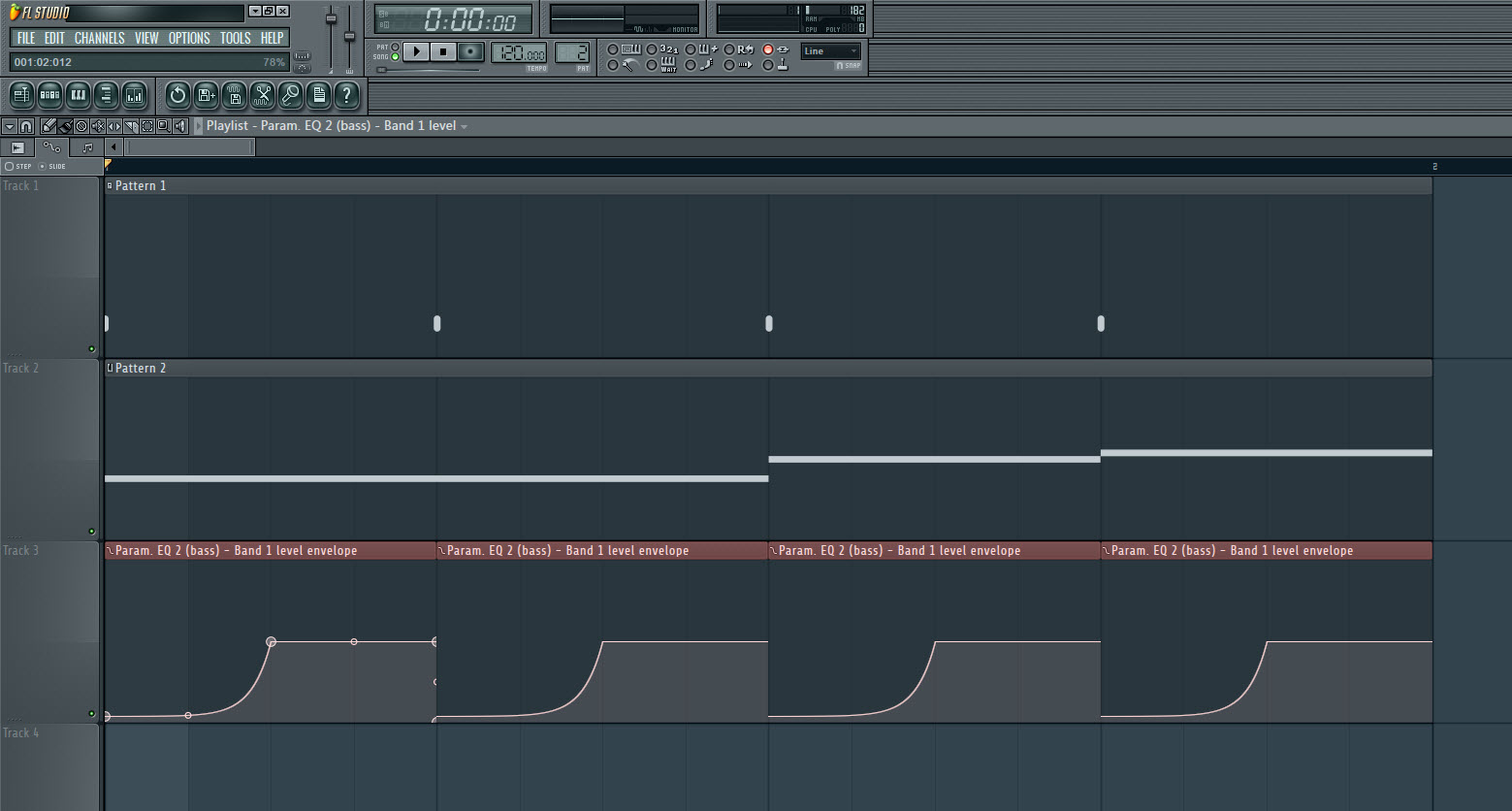The image size is (1512, 811).
Task: Click the 120.000 tempo display
Action: (x=519, y=53)
